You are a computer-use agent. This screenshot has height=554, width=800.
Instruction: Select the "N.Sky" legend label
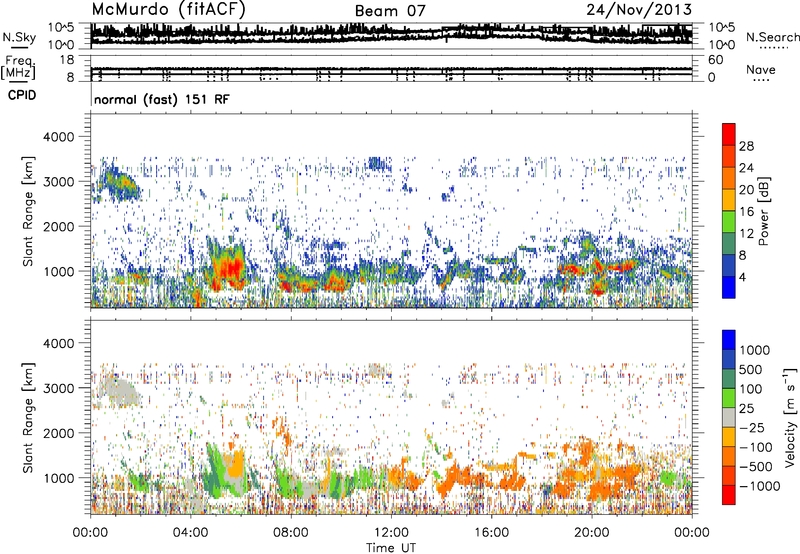(19, 37)
